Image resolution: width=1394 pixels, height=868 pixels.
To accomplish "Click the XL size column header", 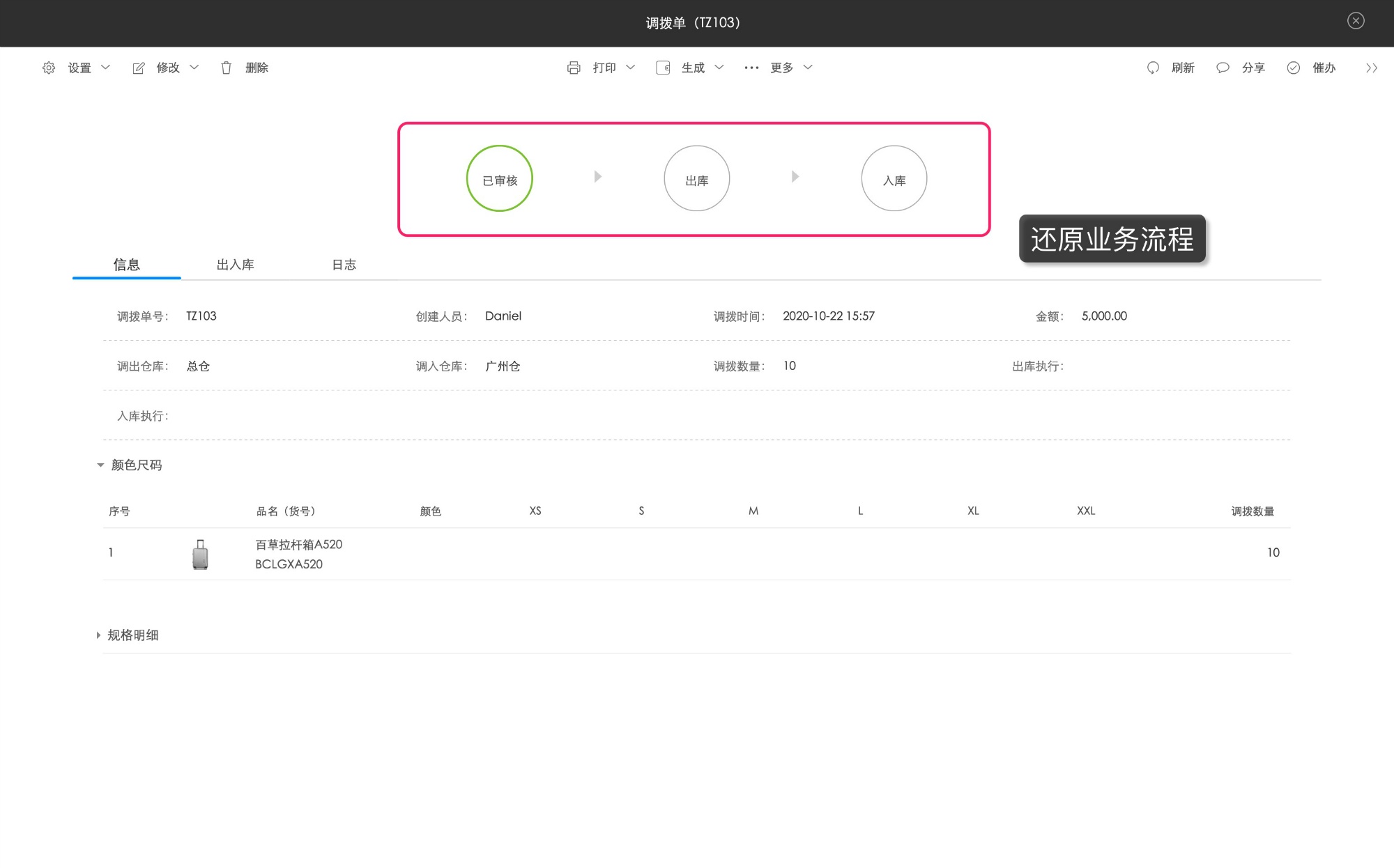I will point(973,511).
